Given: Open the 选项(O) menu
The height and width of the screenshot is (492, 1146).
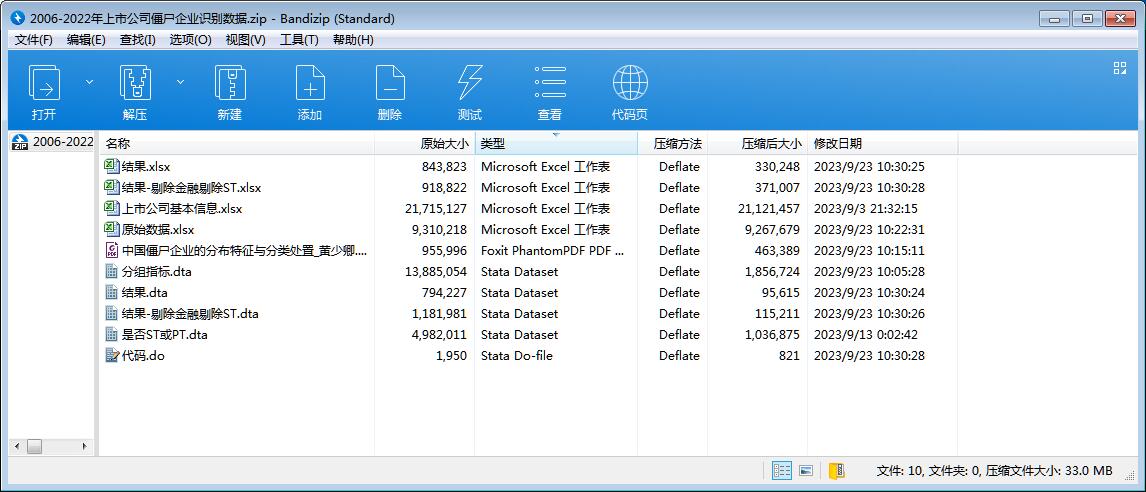Looking at the screenshot, I should pos(191,40).
